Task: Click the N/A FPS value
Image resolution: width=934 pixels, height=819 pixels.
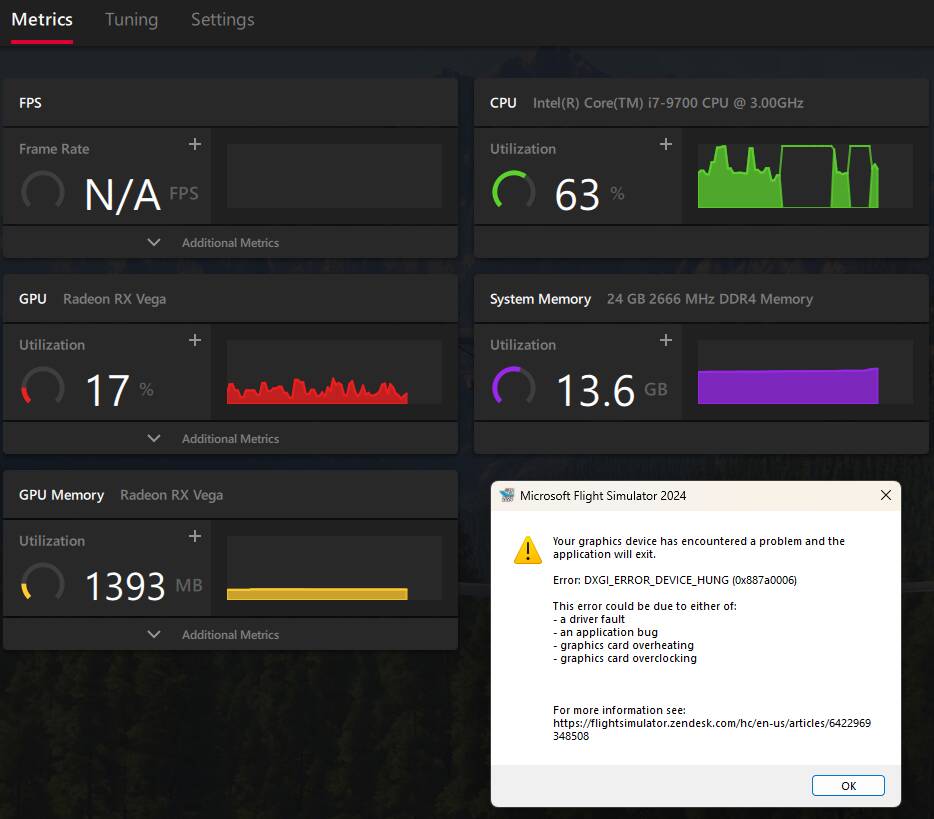Action: point(141,195)
